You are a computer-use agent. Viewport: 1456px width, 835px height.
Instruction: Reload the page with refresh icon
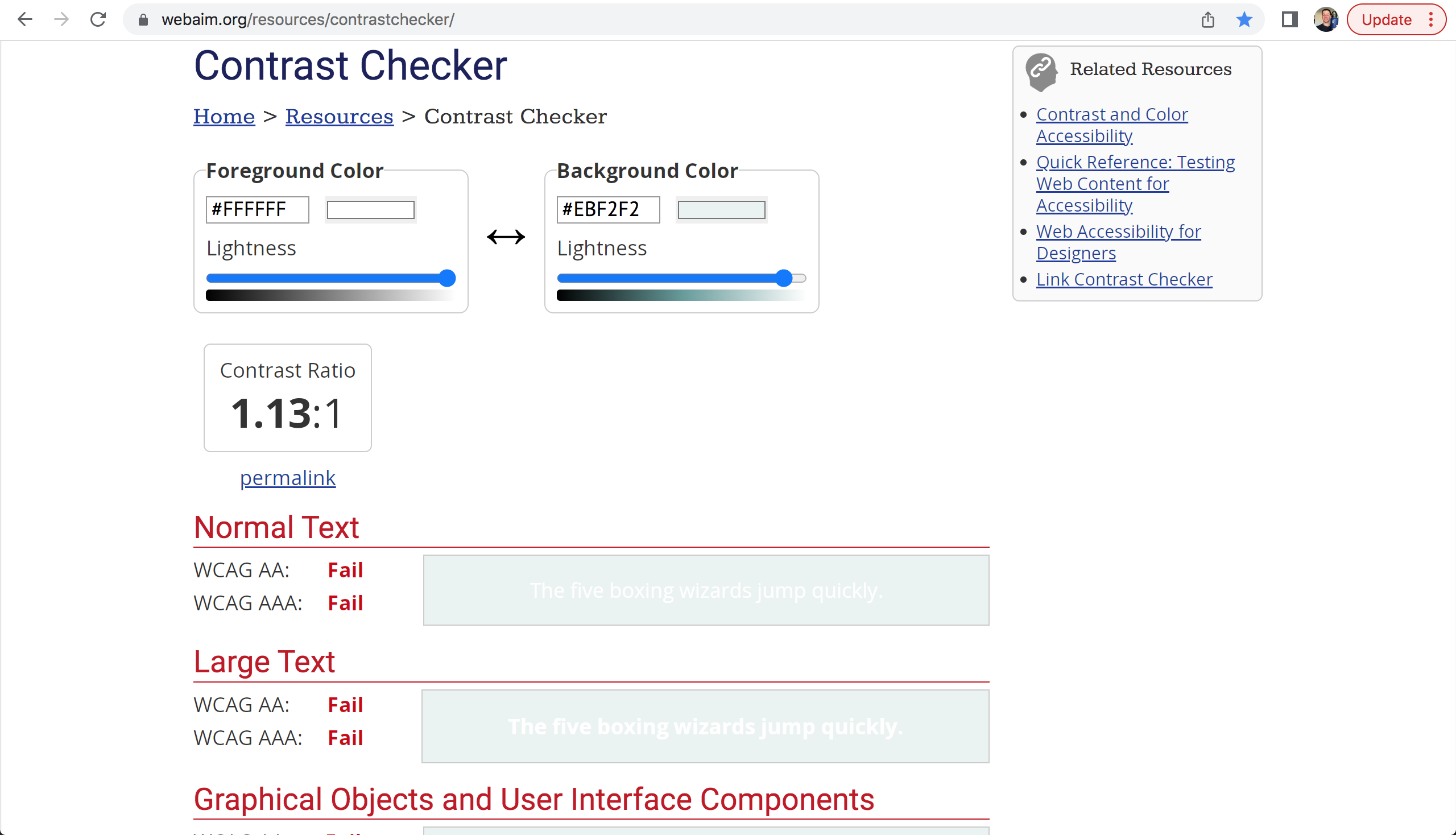point(98,19)
